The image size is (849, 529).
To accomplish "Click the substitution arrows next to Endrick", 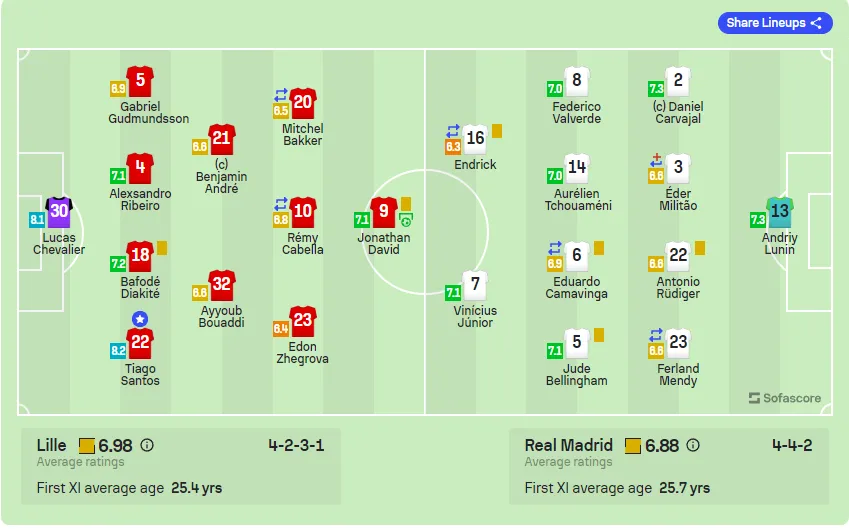I will (x=453, y=131).
